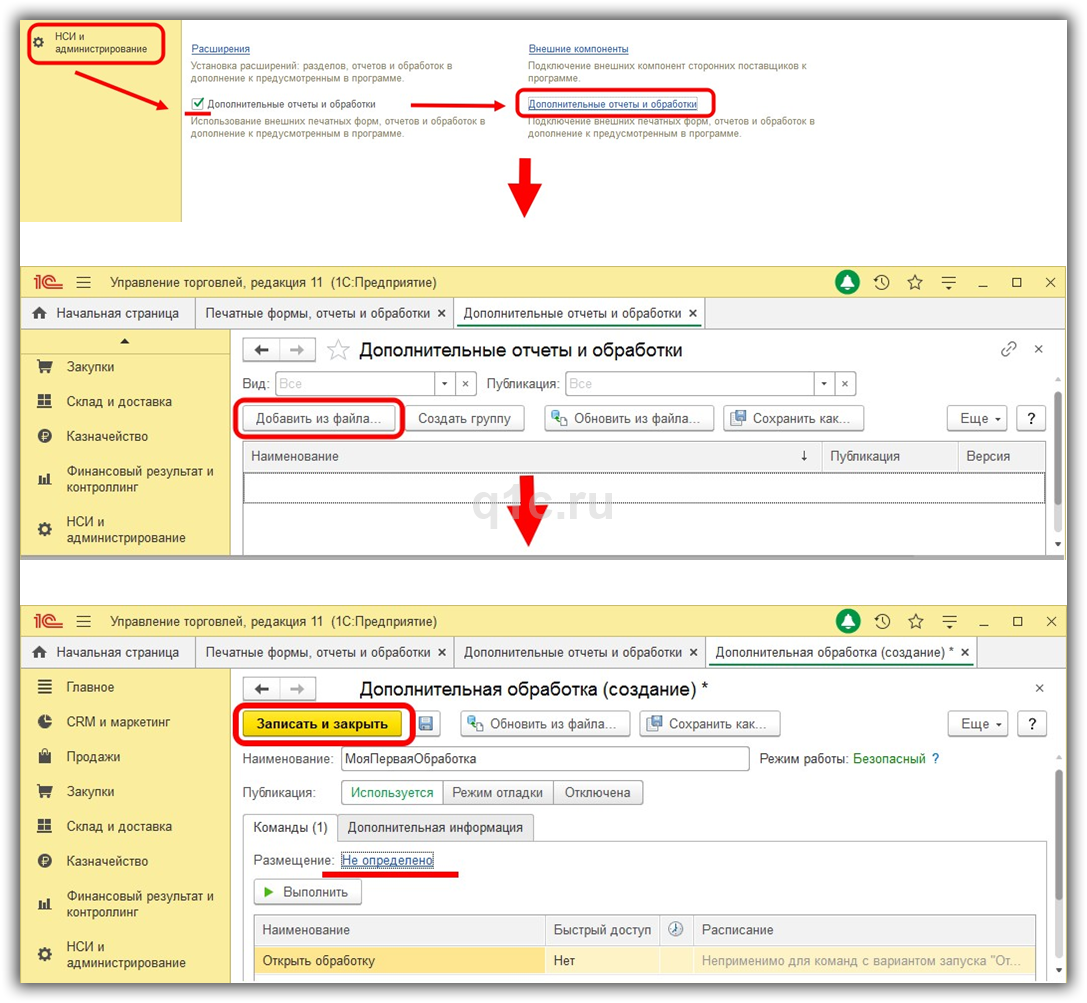Click the forward arrow in the list form
1087x1003 pixels.
pyautogui.click(x=297, y=350)
